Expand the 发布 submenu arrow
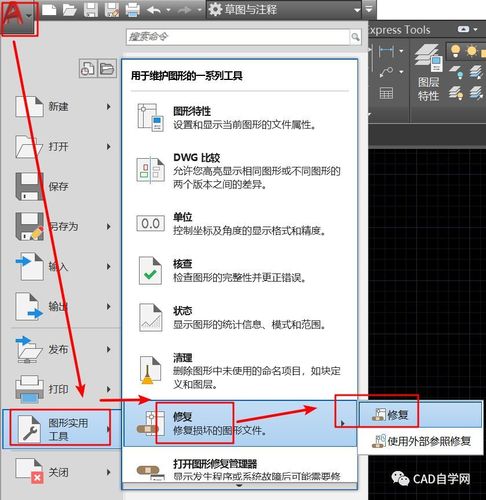Image resolution: width=486 pixels, height=500 pixels. pyautogui.click(x=109, y=349)
